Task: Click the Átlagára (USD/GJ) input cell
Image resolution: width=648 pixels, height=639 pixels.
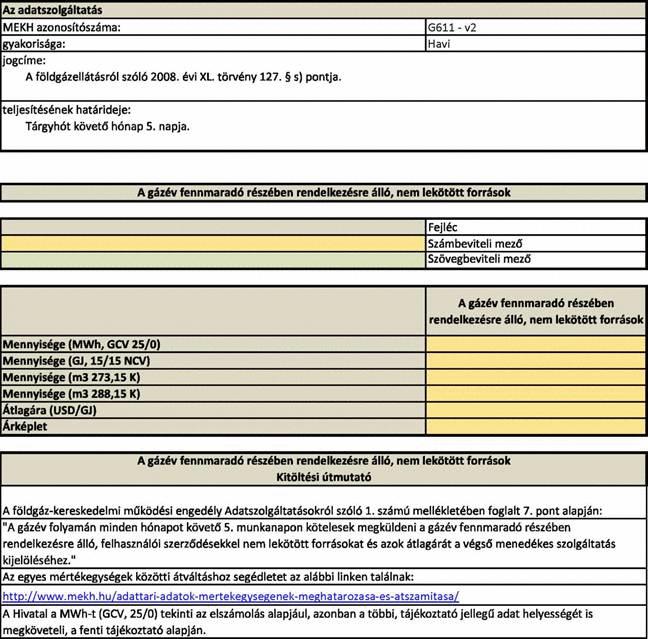Action: [x=536, y=410]
